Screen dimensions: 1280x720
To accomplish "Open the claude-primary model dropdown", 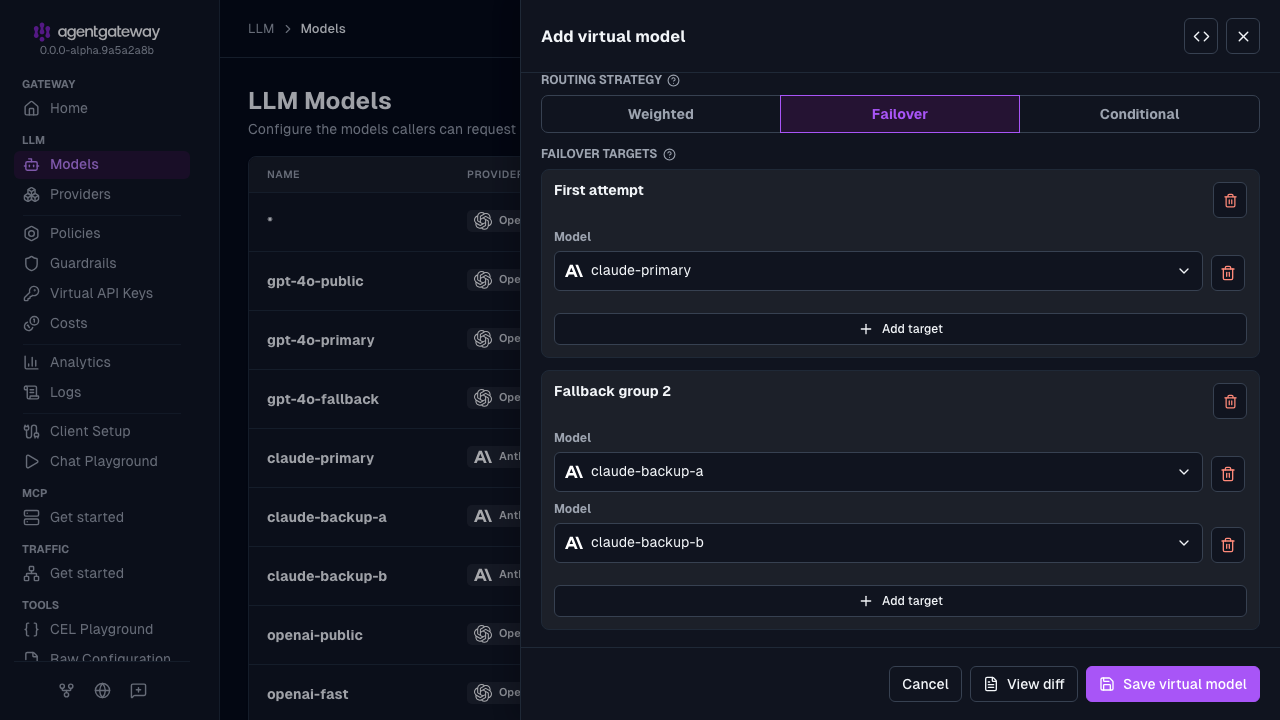I will [878, 271].
